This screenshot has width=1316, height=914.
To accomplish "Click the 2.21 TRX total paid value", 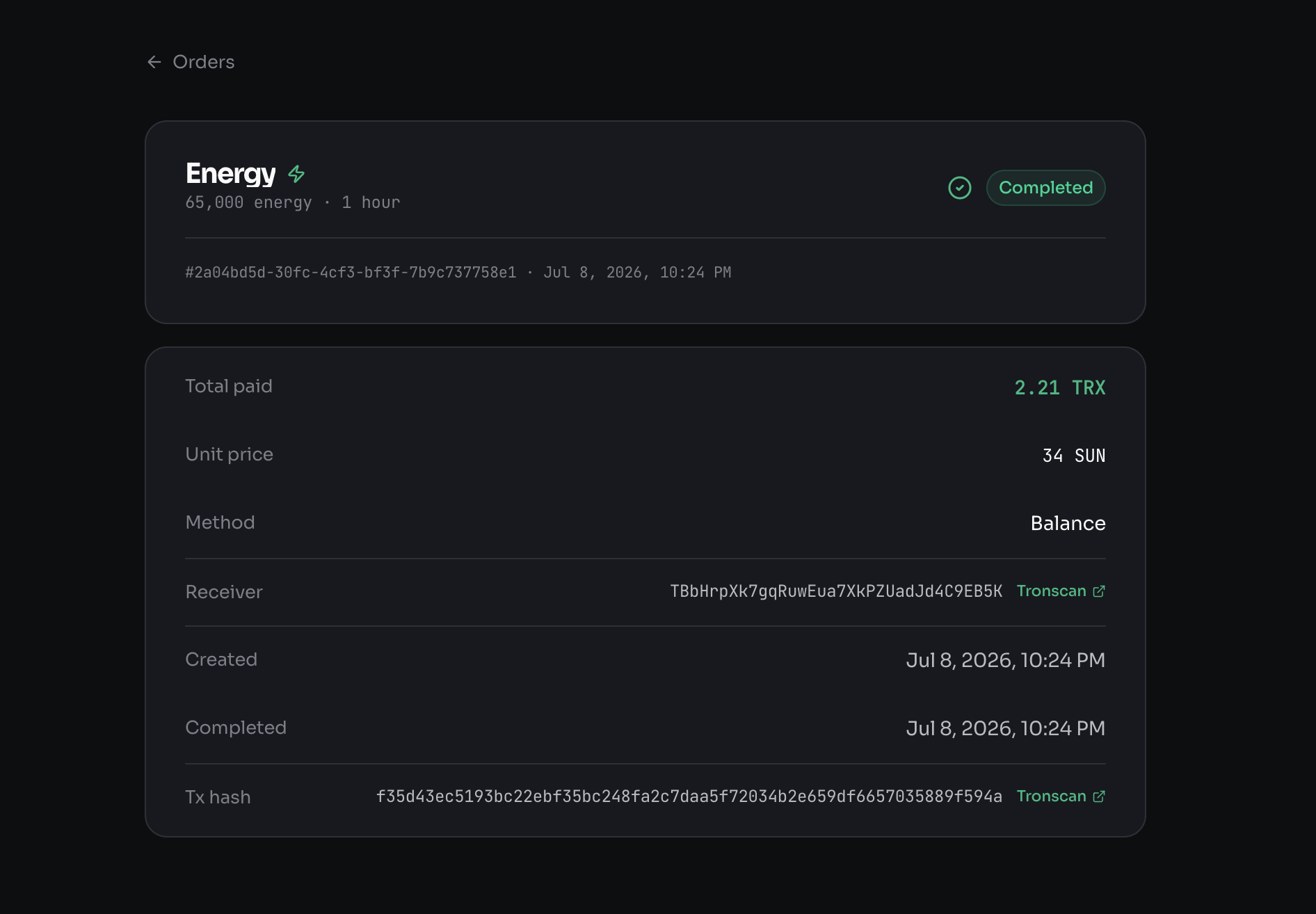I will (1059, 387).
